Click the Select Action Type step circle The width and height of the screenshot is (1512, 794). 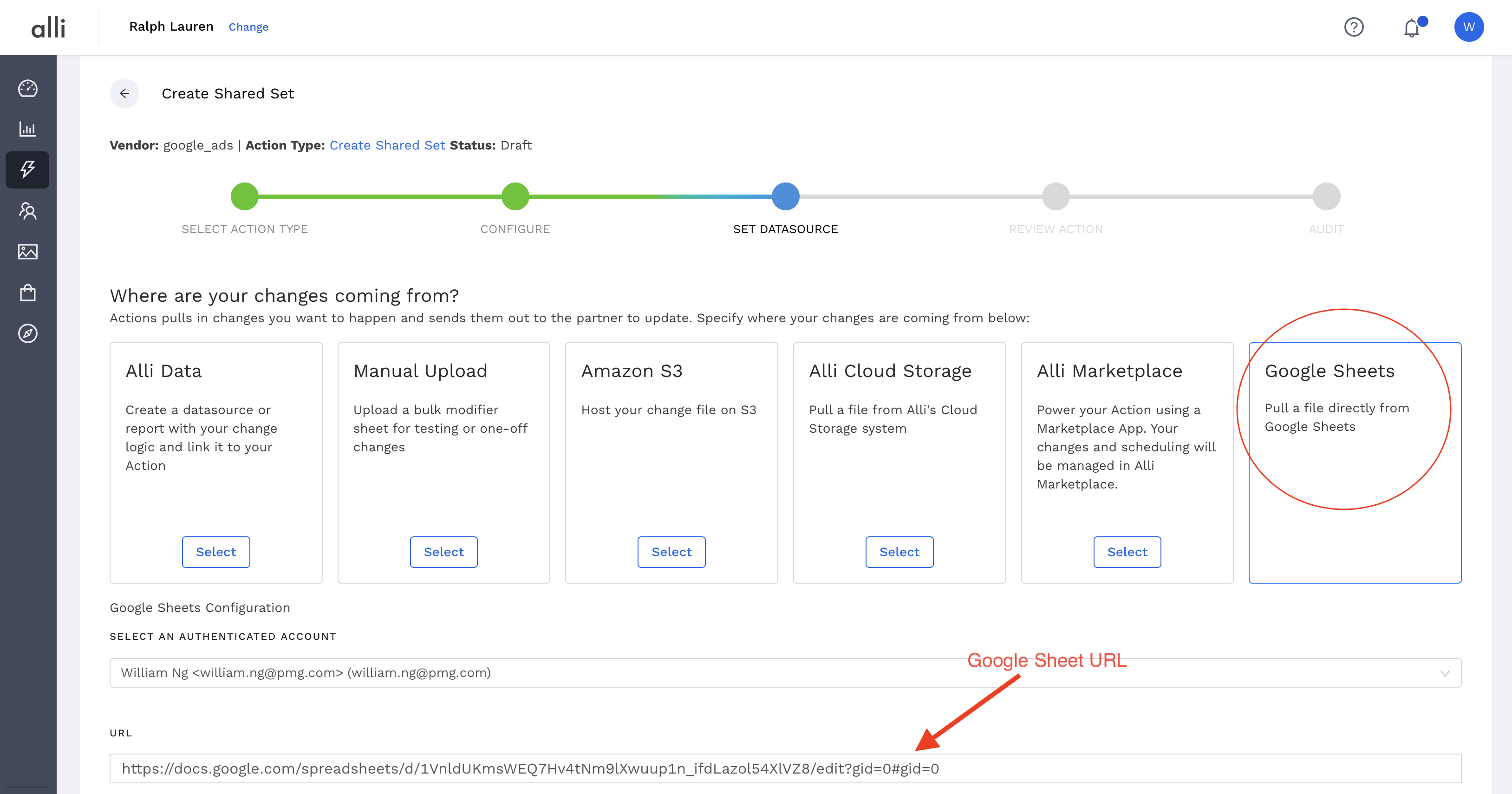pyautogui.click(x=244, y=196)
